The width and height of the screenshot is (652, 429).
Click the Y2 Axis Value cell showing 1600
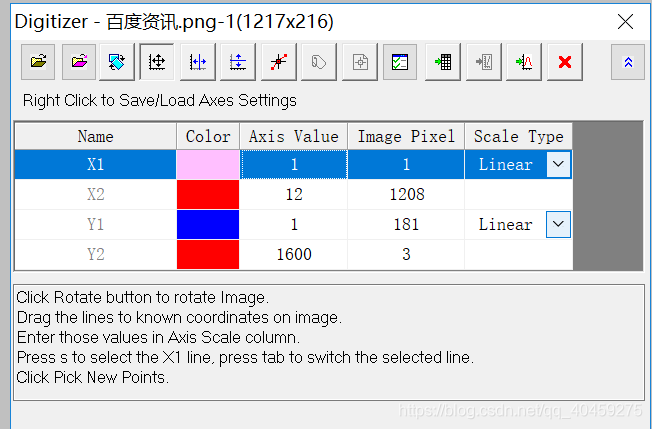294,254
